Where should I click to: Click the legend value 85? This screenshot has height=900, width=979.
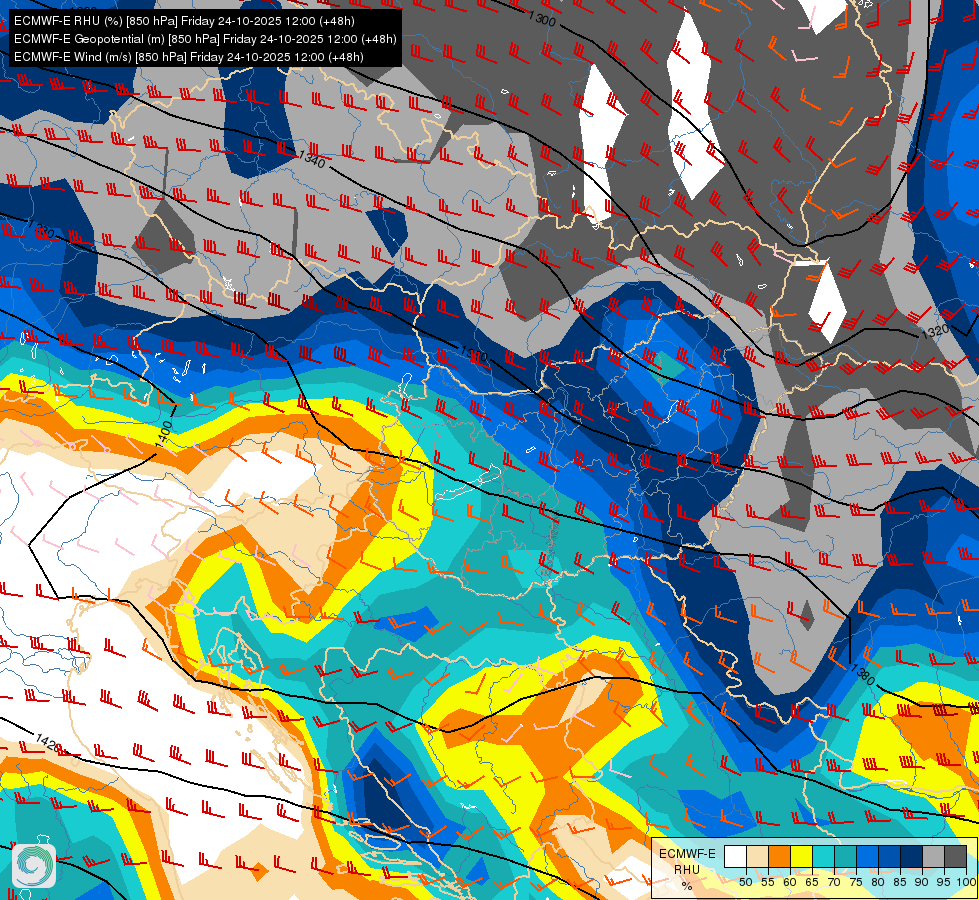coord(900,882)
